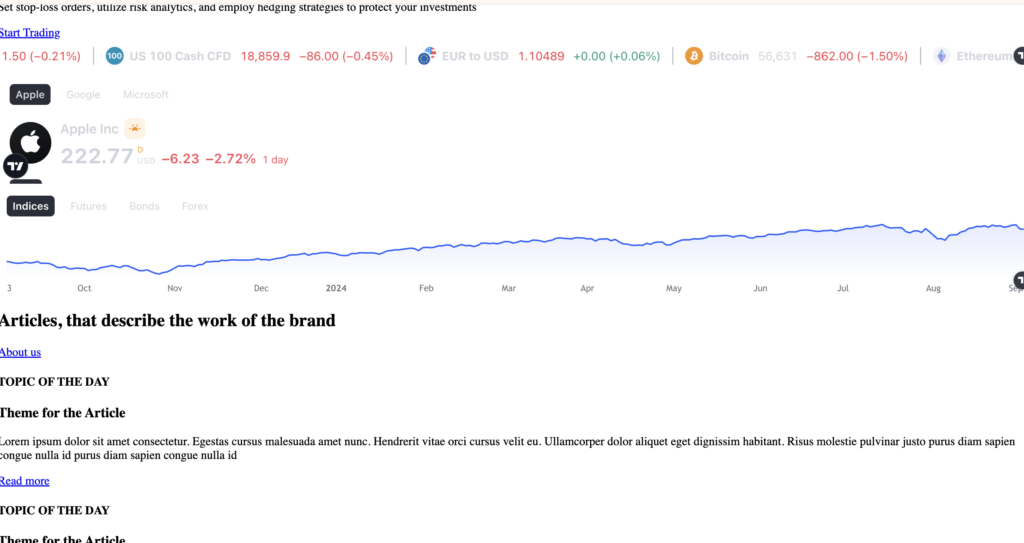The image size is (1024, 543).
Task: Switch to the Forex tab
Action: (195, 206)
